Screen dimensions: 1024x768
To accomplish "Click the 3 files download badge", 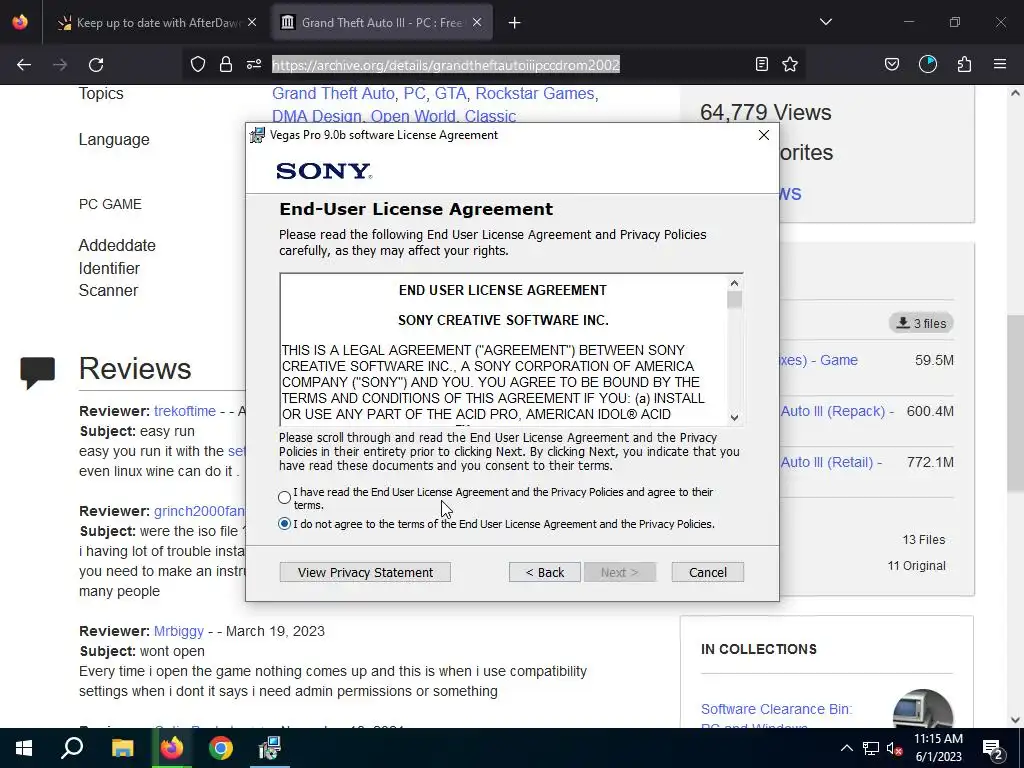I will click(921, 323).
